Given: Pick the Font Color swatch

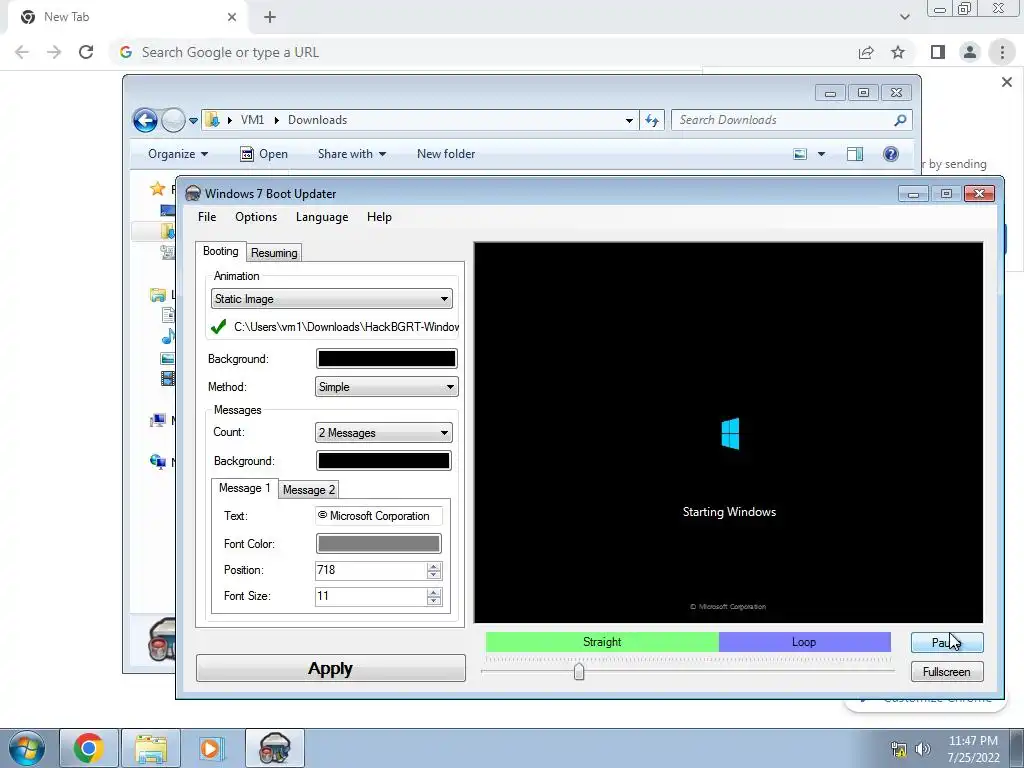Looking at the screenshot, I should pos(378,543).
